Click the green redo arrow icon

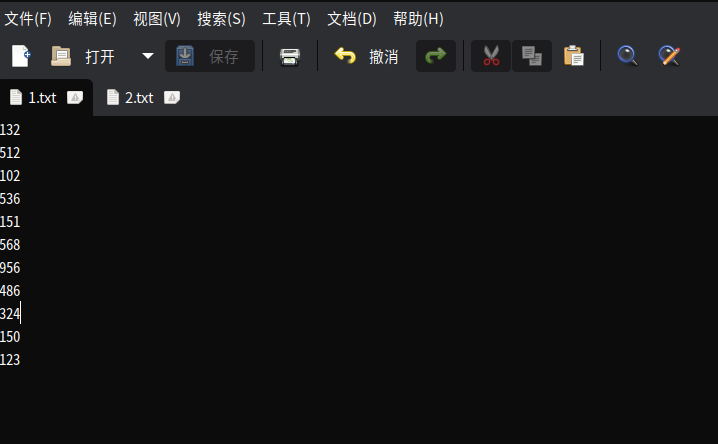click(x=435, y=56)
